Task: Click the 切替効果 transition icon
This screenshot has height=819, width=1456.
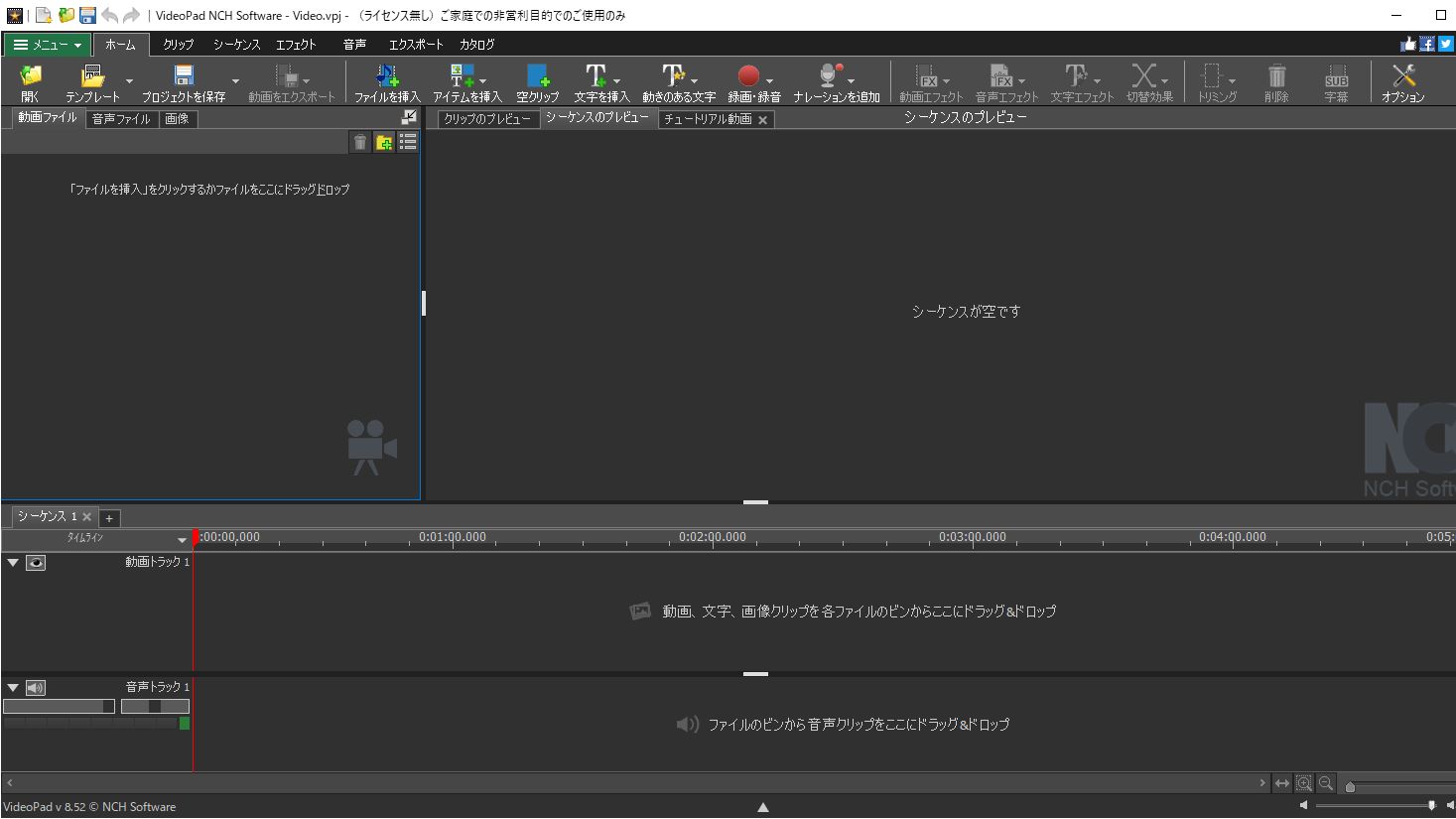Action: point(1143,75)
